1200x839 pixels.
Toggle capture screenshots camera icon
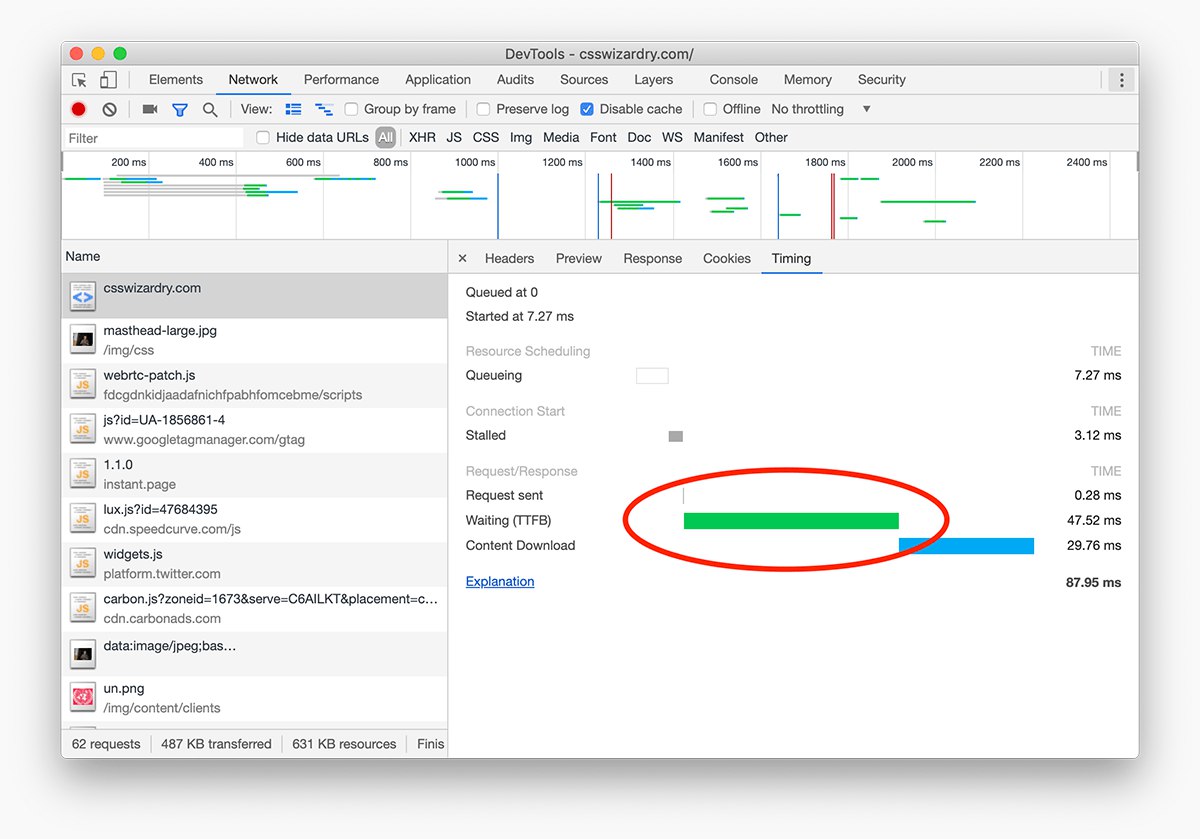pos(150,109)
